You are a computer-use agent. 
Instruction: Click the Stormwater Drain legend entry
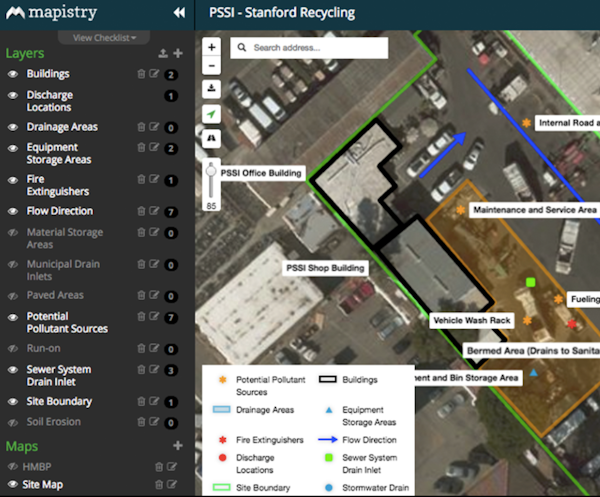[367, 488]
